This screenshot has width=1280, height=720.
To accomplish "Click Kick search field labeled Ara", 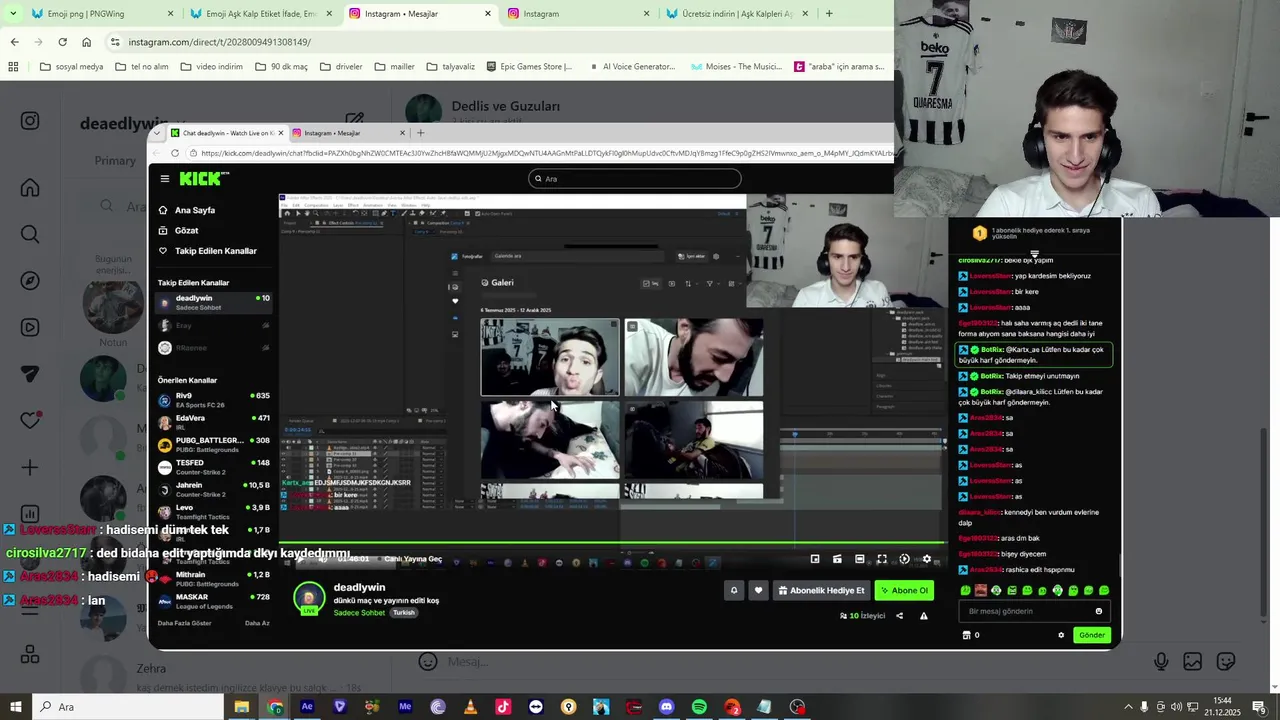I will pos(635,179).
